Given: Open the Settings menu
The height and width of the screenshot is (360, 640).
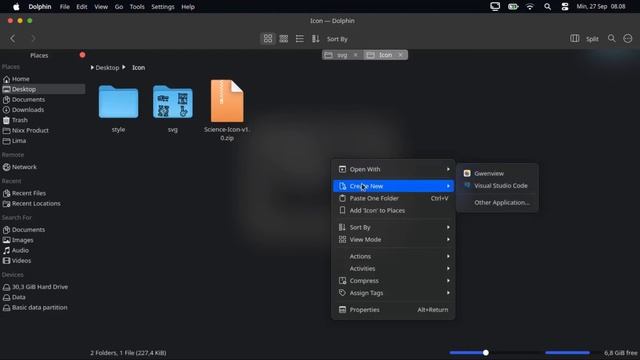Looking at the screenshot, I should [x=162, y=7].
